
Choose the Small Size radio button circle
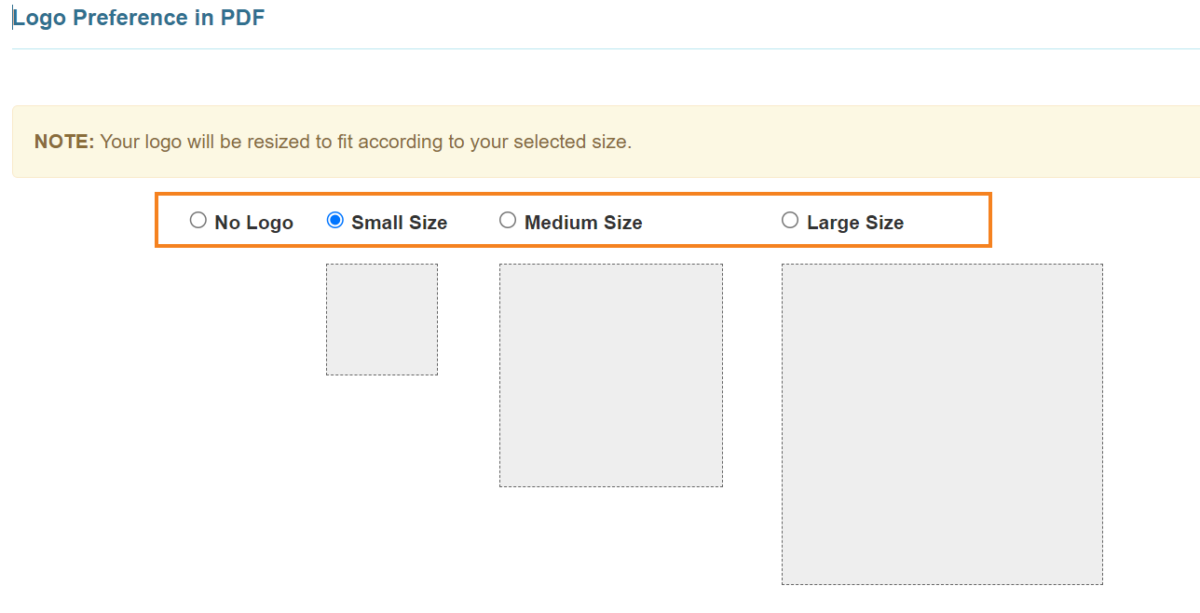point(335,220)
